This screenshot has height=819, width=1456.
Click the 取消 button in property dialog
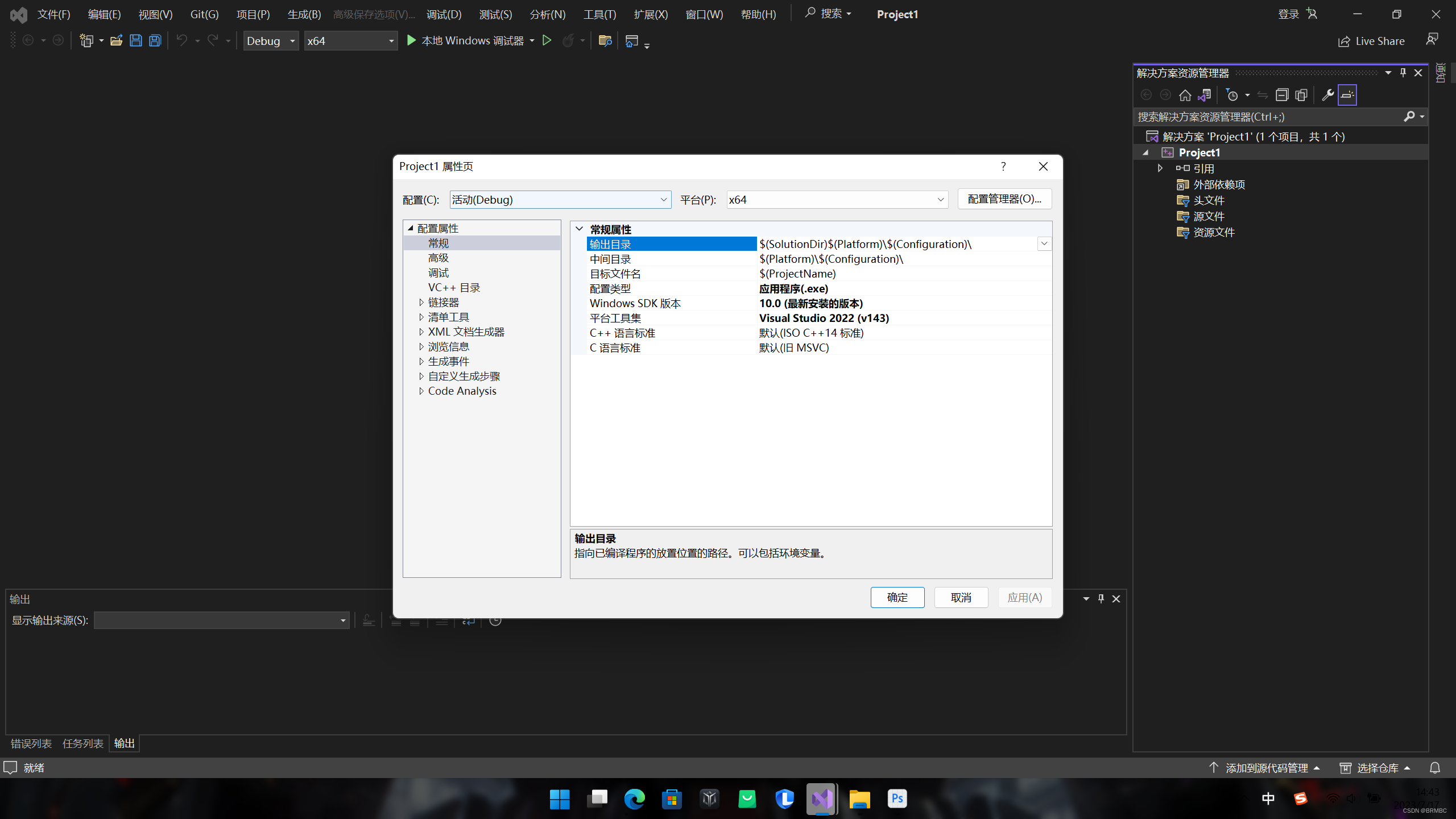coord(961,597)
